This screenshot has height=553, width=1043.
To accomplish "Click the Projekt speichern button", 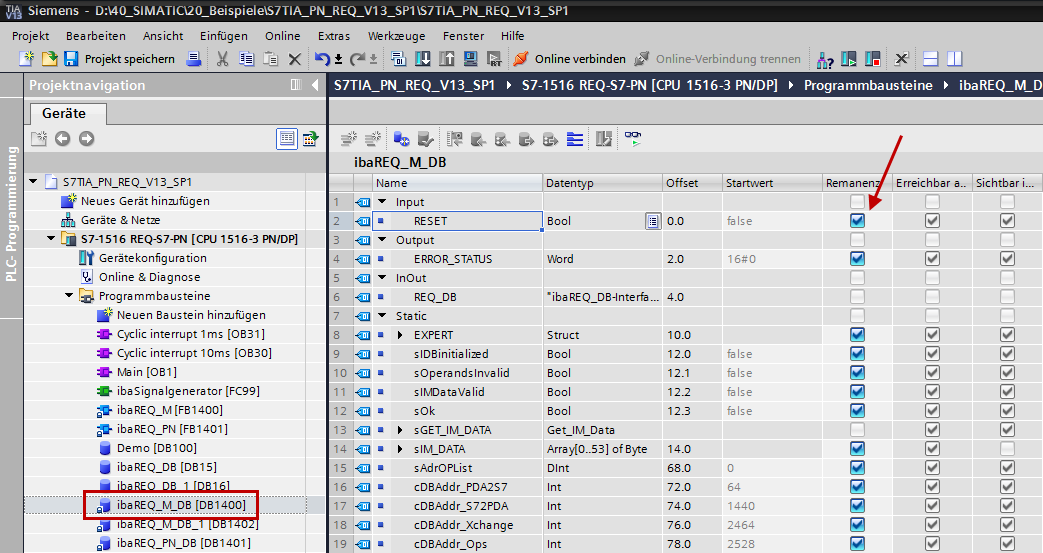I will pyautogui.click(x=119, y=59).
